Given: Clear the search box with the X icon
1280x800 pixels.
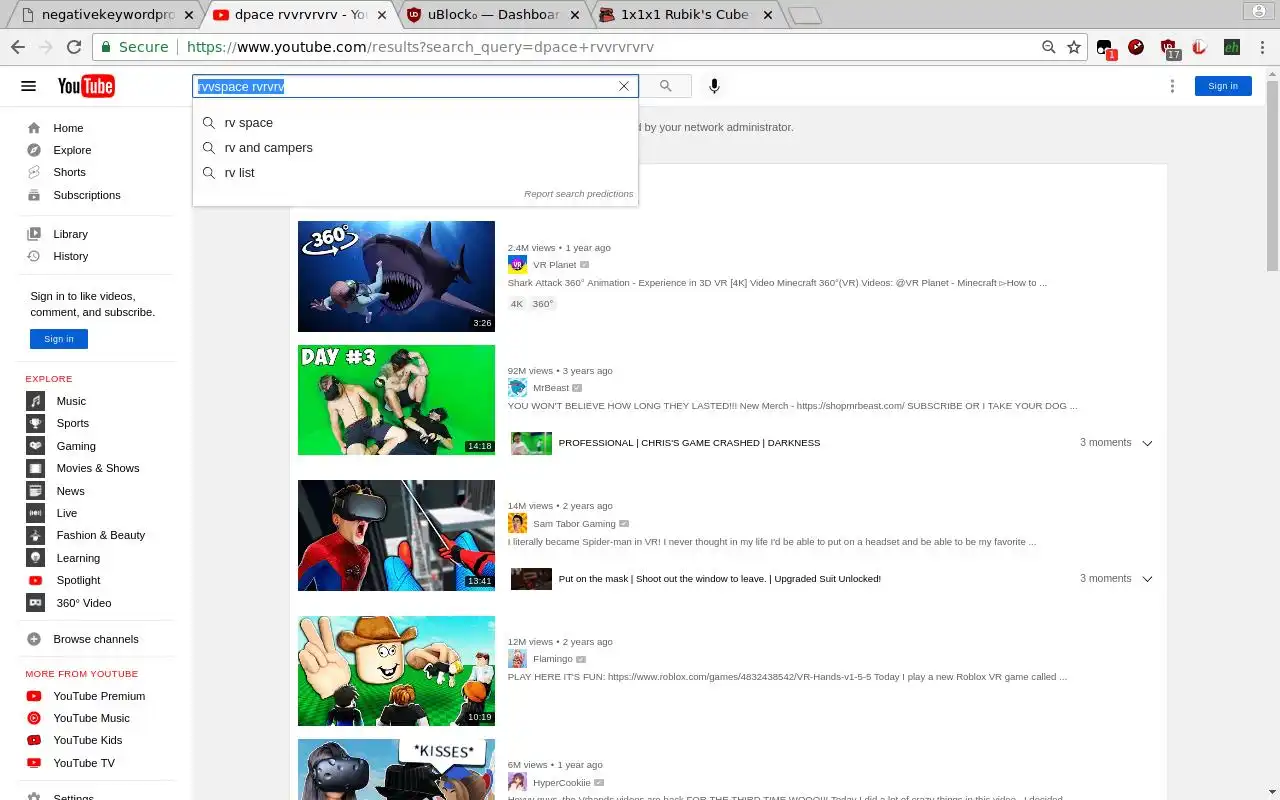Looking at the screenshot, I should (x=624, y=86).
